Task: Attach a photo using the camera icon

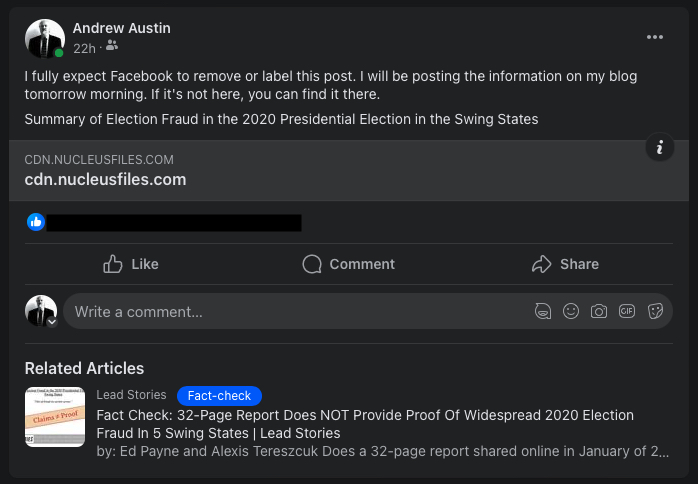Action: [x=599, y=311]
